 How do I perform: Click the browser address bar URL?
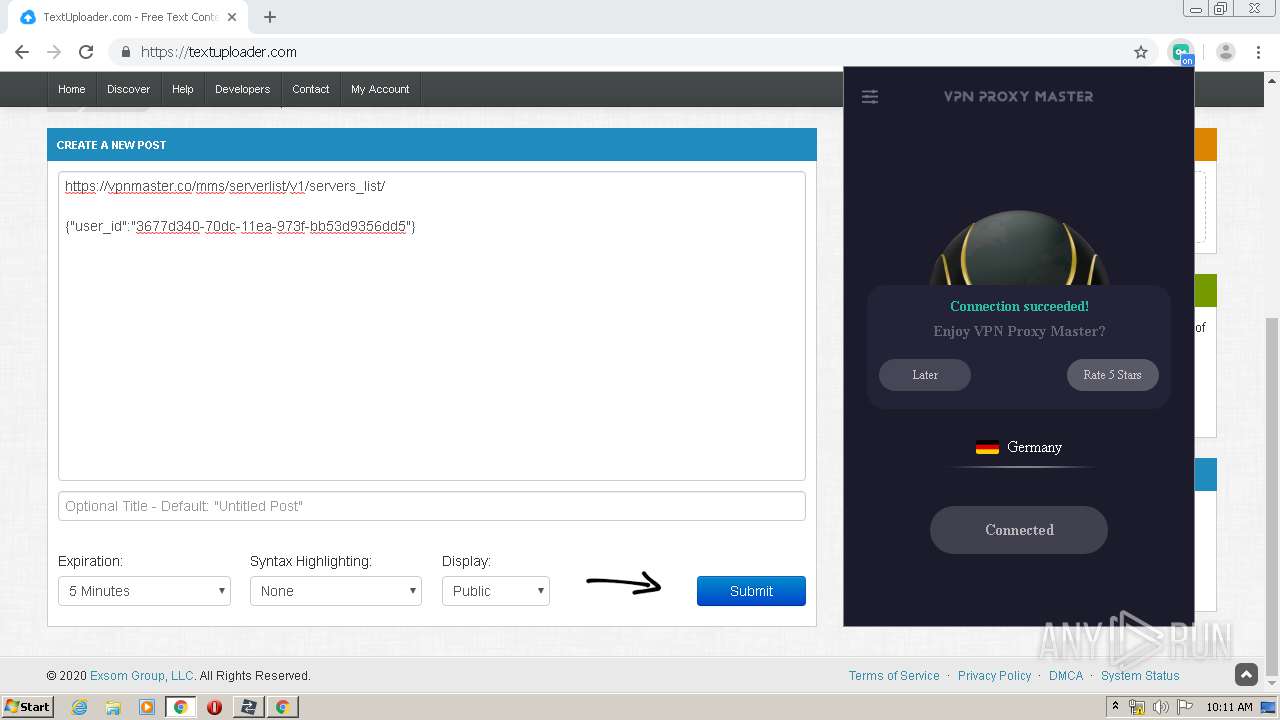click(x=219, y=52)
